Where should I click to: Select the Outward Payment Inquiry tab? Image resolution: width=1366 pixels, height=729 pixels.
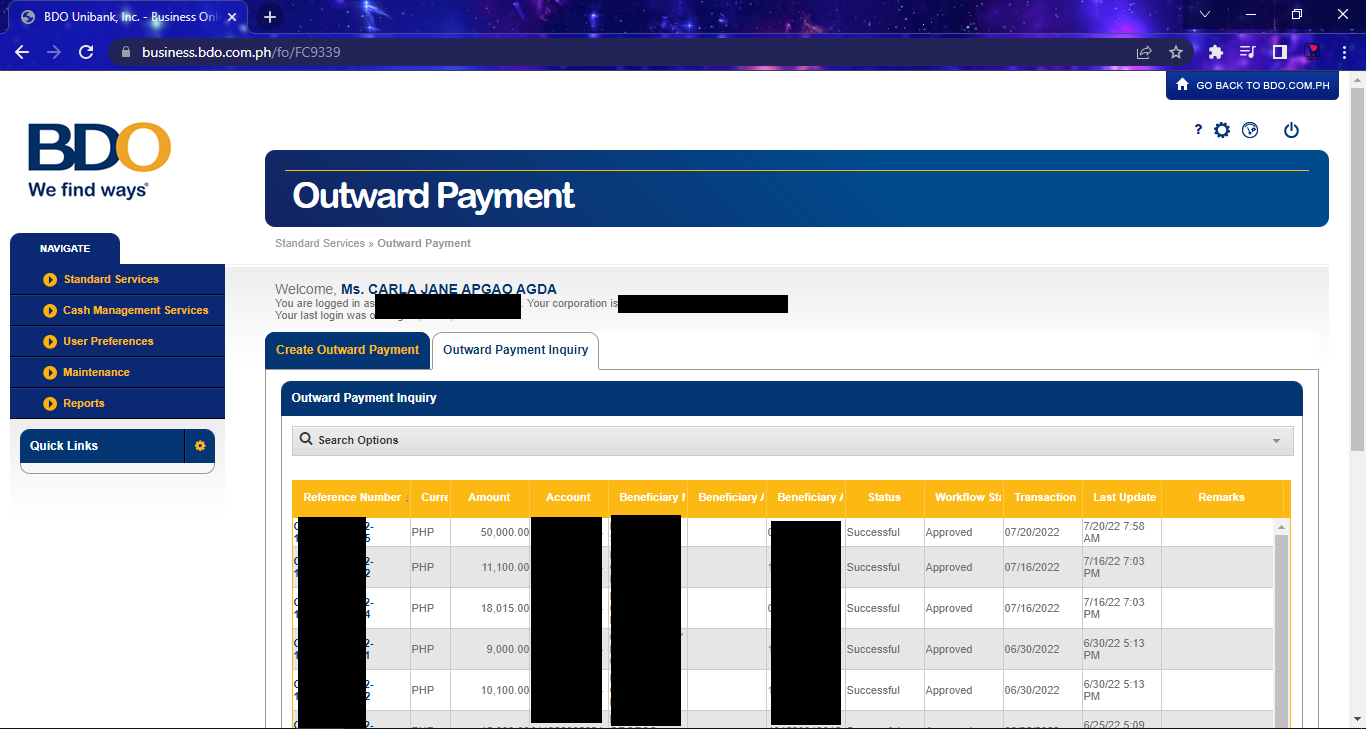click(515, 350)
